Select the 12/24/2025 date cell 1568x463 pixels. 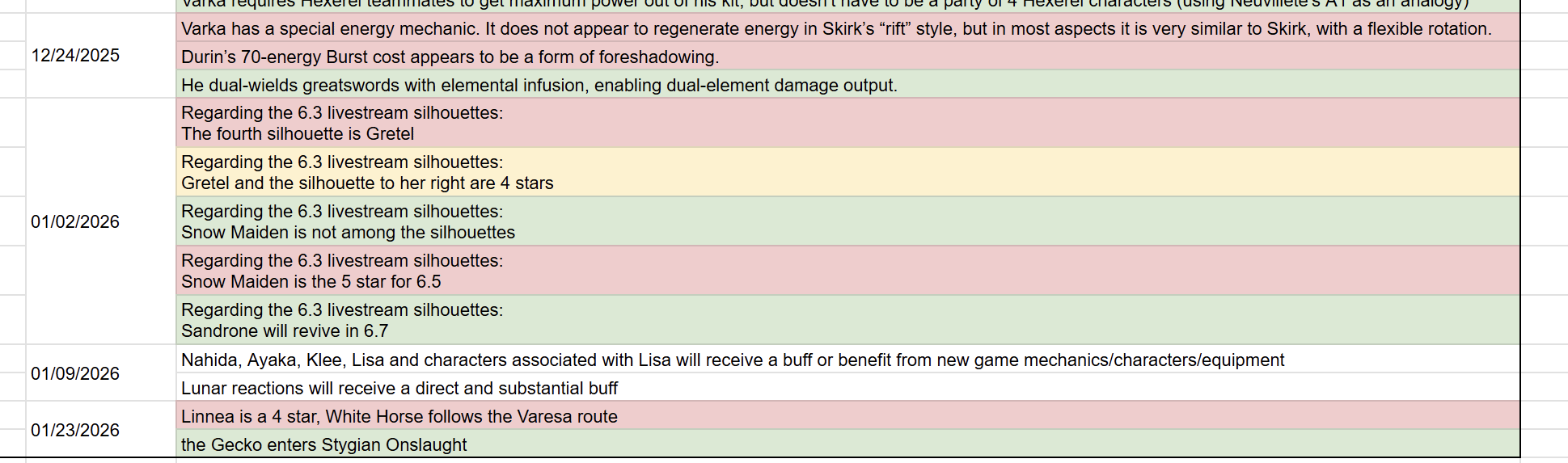click(x=101, y=55)
